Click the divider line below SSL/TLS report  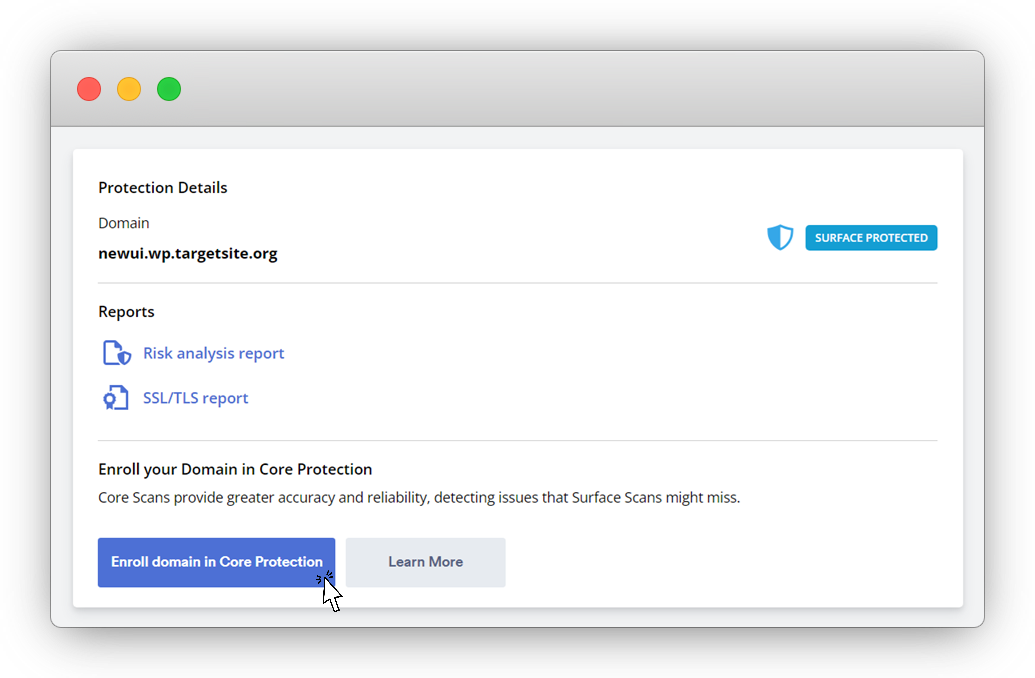tap(518, 440)
